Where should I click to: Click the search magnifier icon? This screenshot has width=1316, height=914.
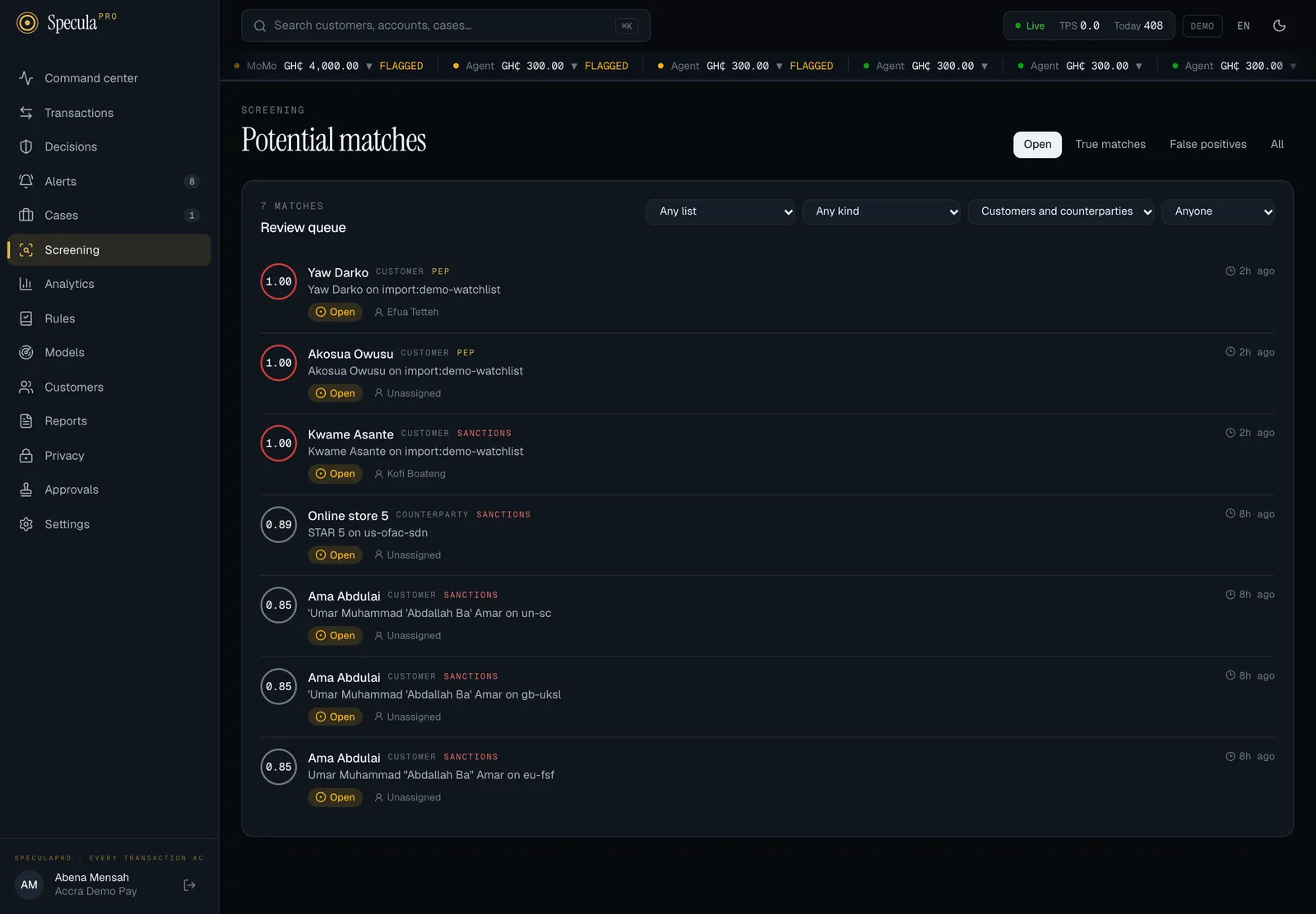[x=260, y=26]
